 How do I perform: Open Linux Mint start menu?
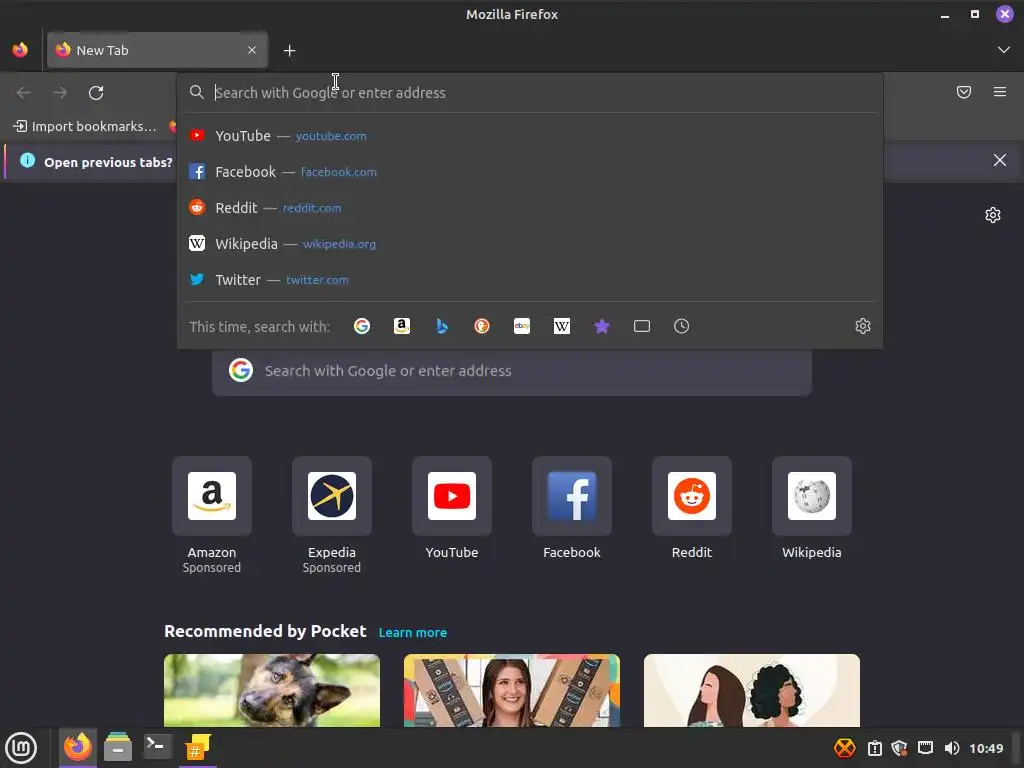[21, 748]
